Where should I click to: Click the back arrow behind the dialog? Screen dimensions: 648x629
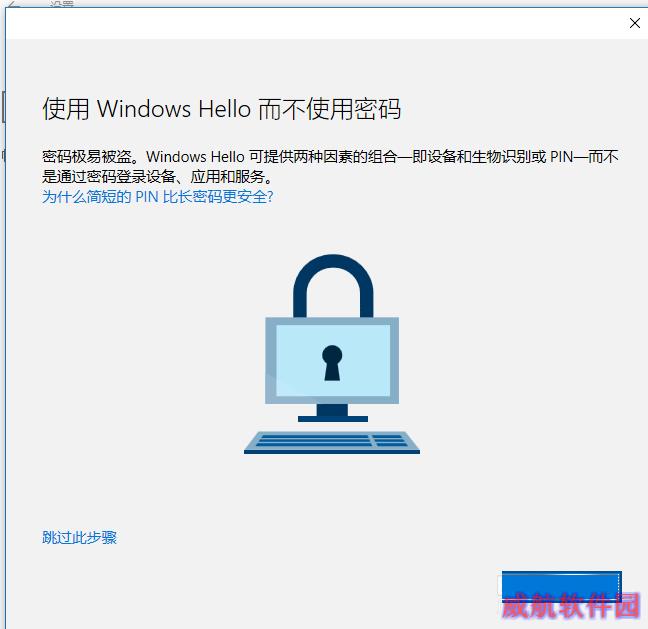14,3
